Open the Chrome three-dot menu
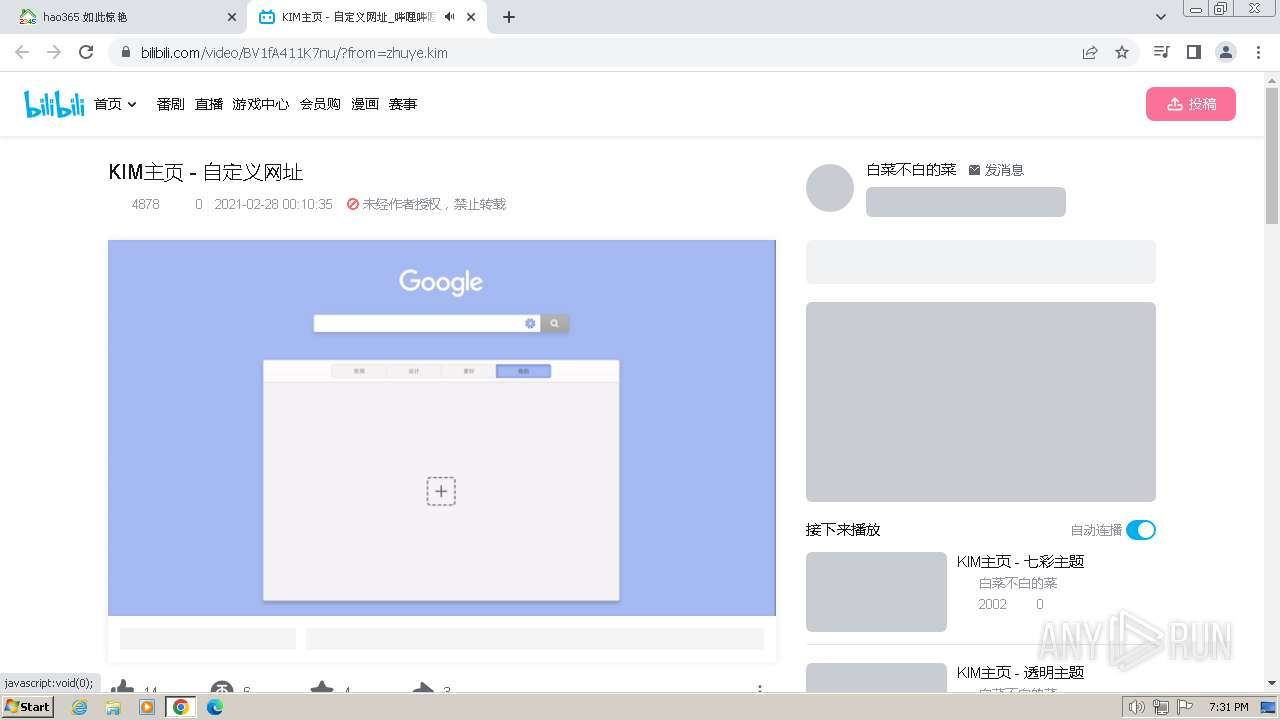Viewport: 1280px width, 720px height. coord(1258,52)
